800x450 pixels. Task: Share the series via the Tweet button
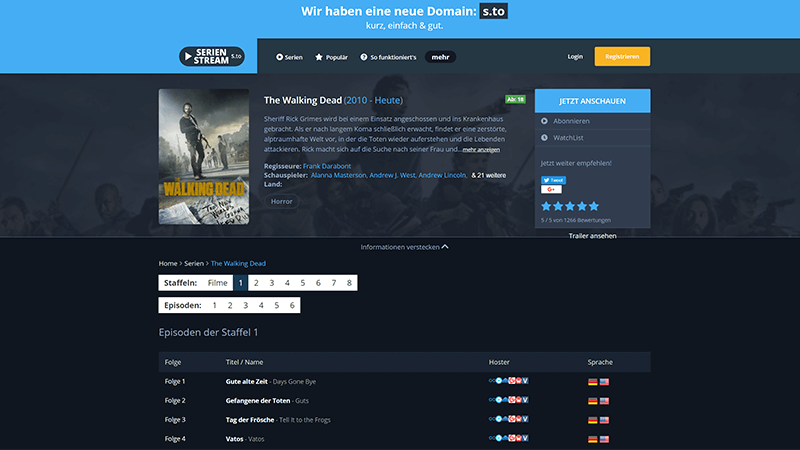pos(554,180)
